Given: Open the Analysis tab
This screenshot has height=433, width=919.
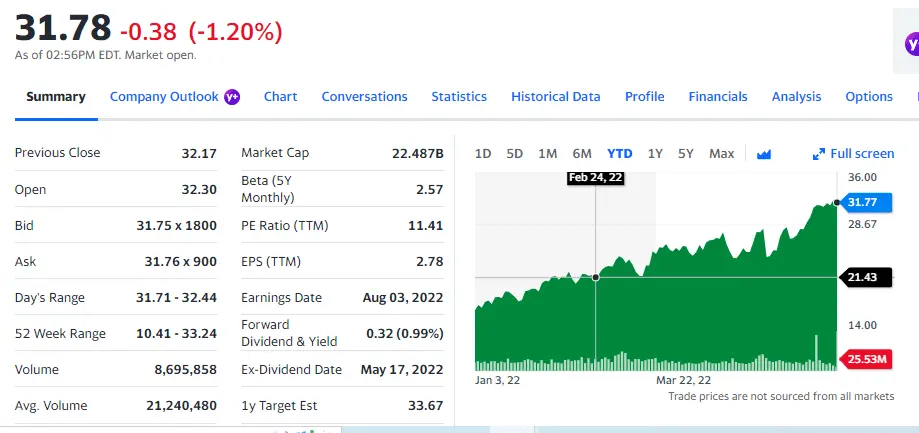Looking at the screenshot, I should pos(796,97).
